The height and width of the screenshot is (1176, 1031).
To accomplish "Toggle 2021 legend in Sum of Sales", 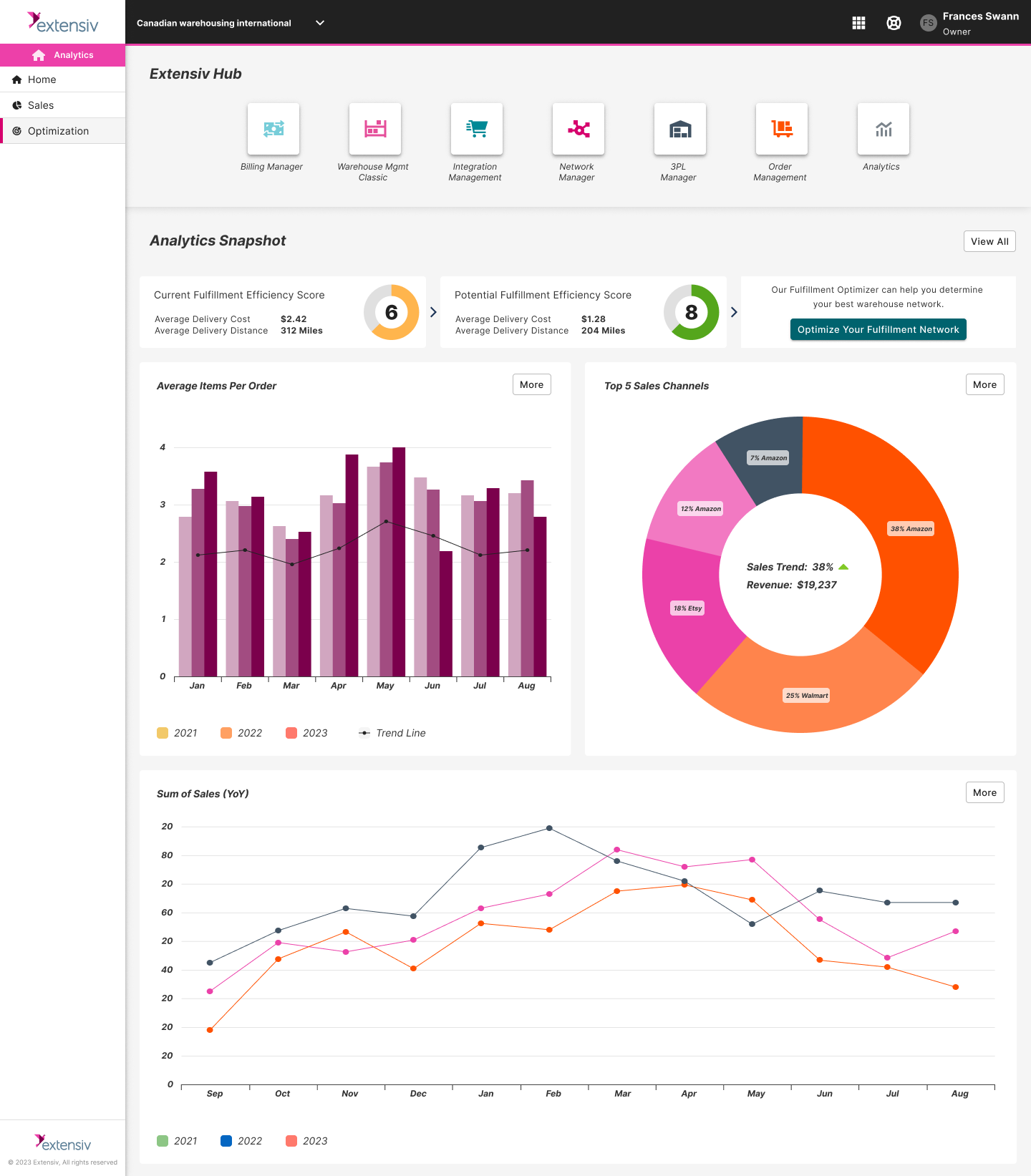I will [x=177, y=1141].
